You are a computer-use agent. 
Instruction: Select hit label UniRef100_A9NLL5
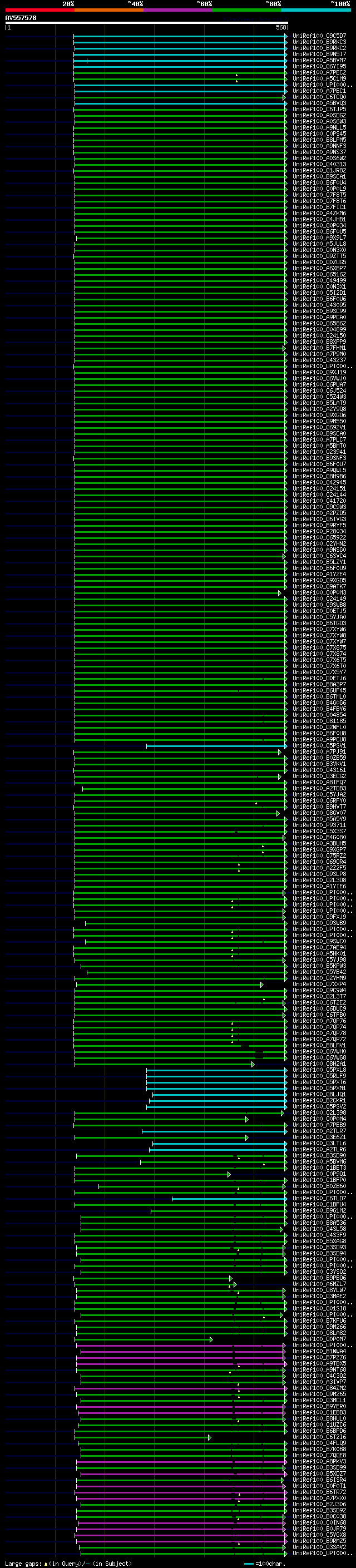pyautogui.click(x=319, y=128)
